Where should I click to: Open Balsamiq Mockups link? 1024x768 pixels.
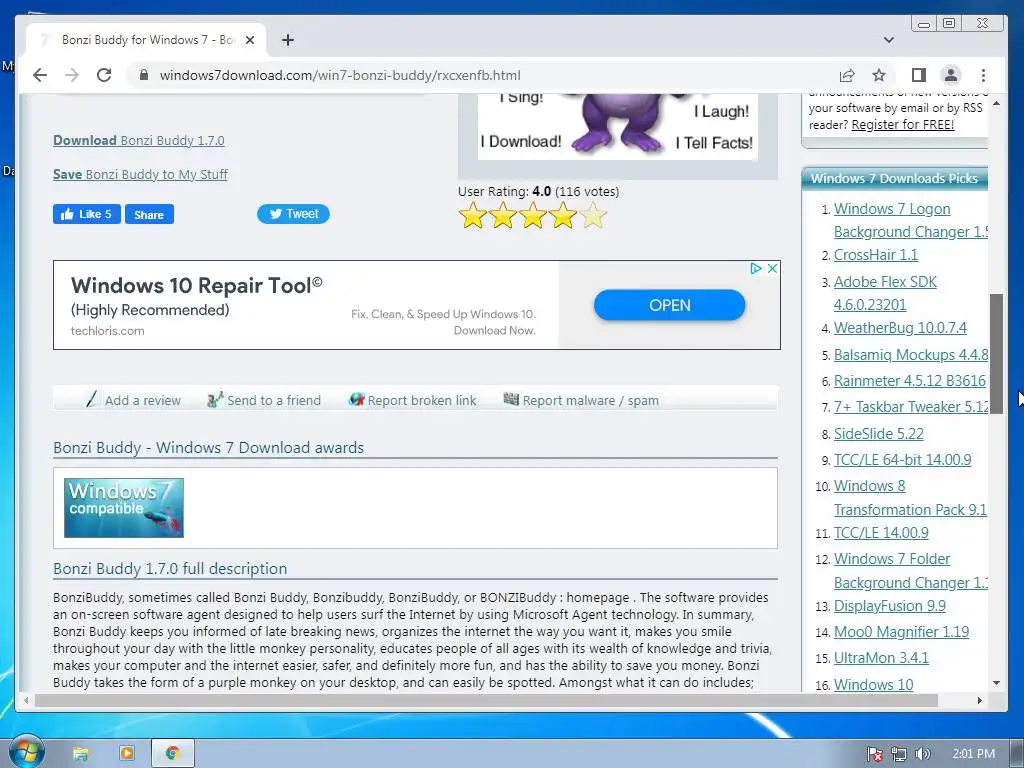[910, 355]
